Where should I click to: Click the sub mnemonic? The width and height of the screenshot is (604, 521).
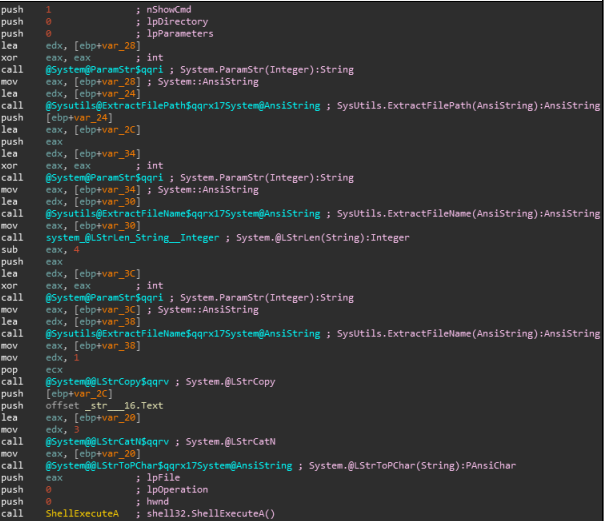tap(9, 250)
